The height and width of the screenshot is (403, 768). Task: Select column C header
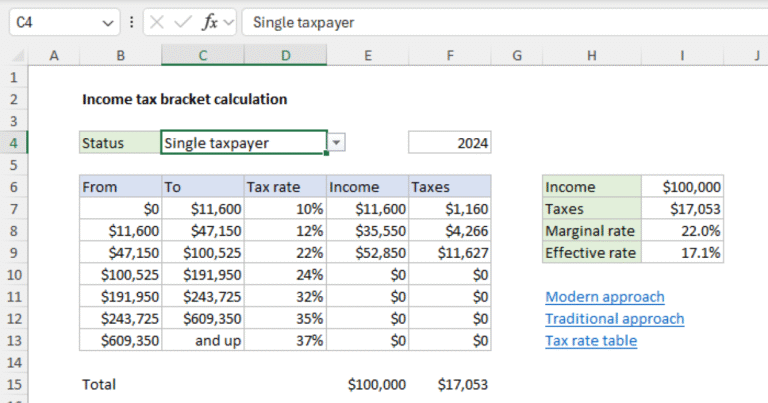[203, 55]
